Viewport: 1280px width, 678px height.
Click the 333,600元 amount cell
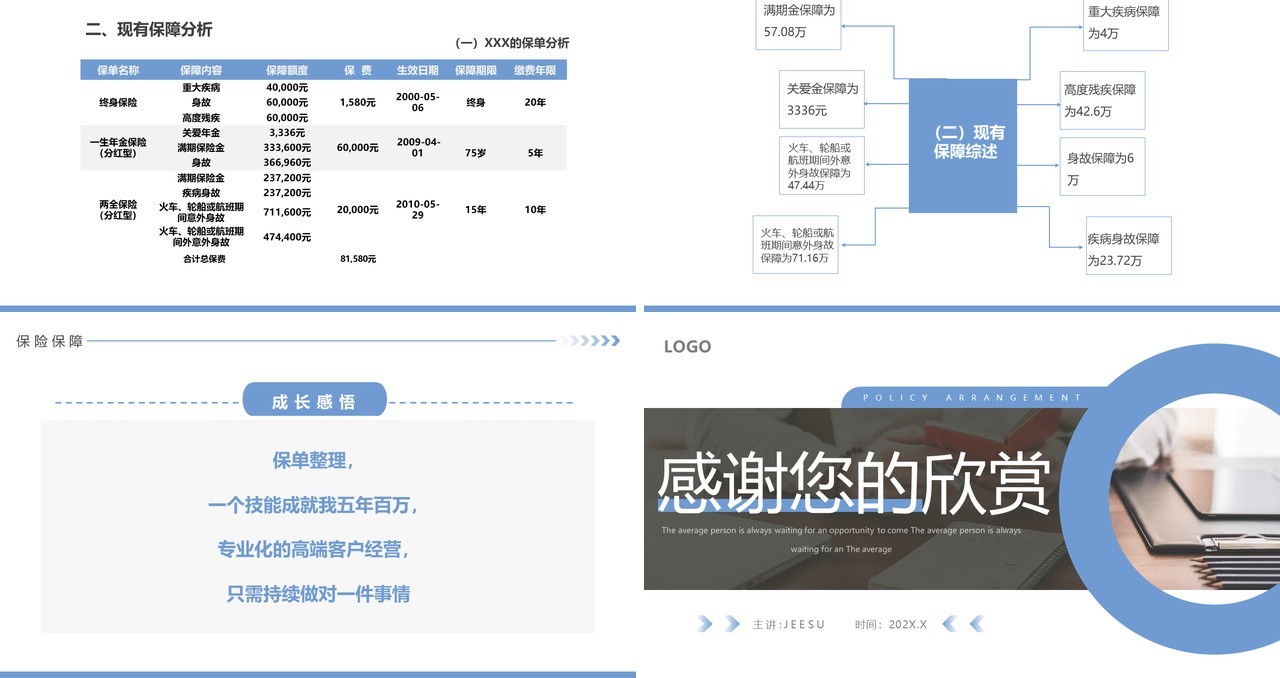pos(287,147)
